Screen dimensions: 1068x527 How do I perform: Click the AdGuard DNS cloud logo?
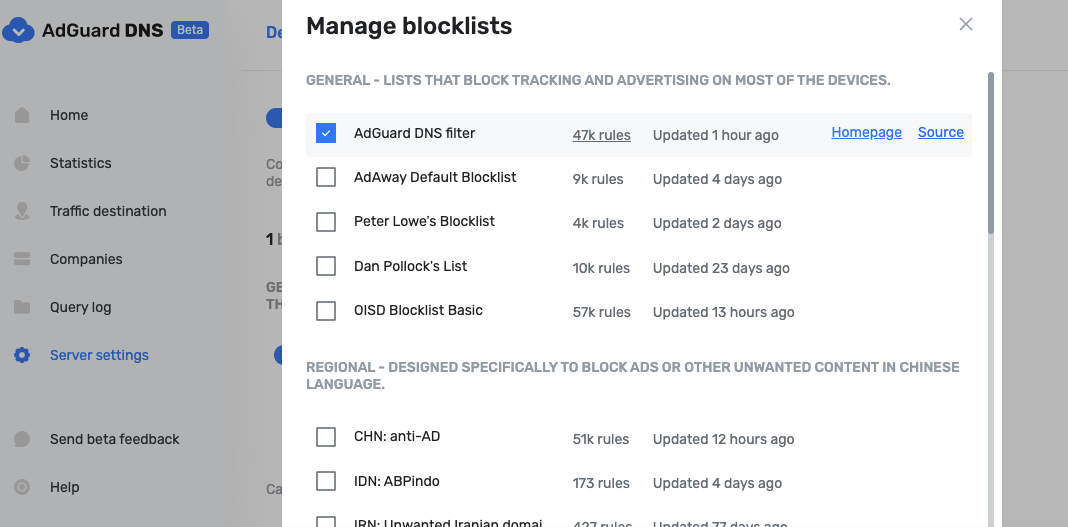point(18,30)
